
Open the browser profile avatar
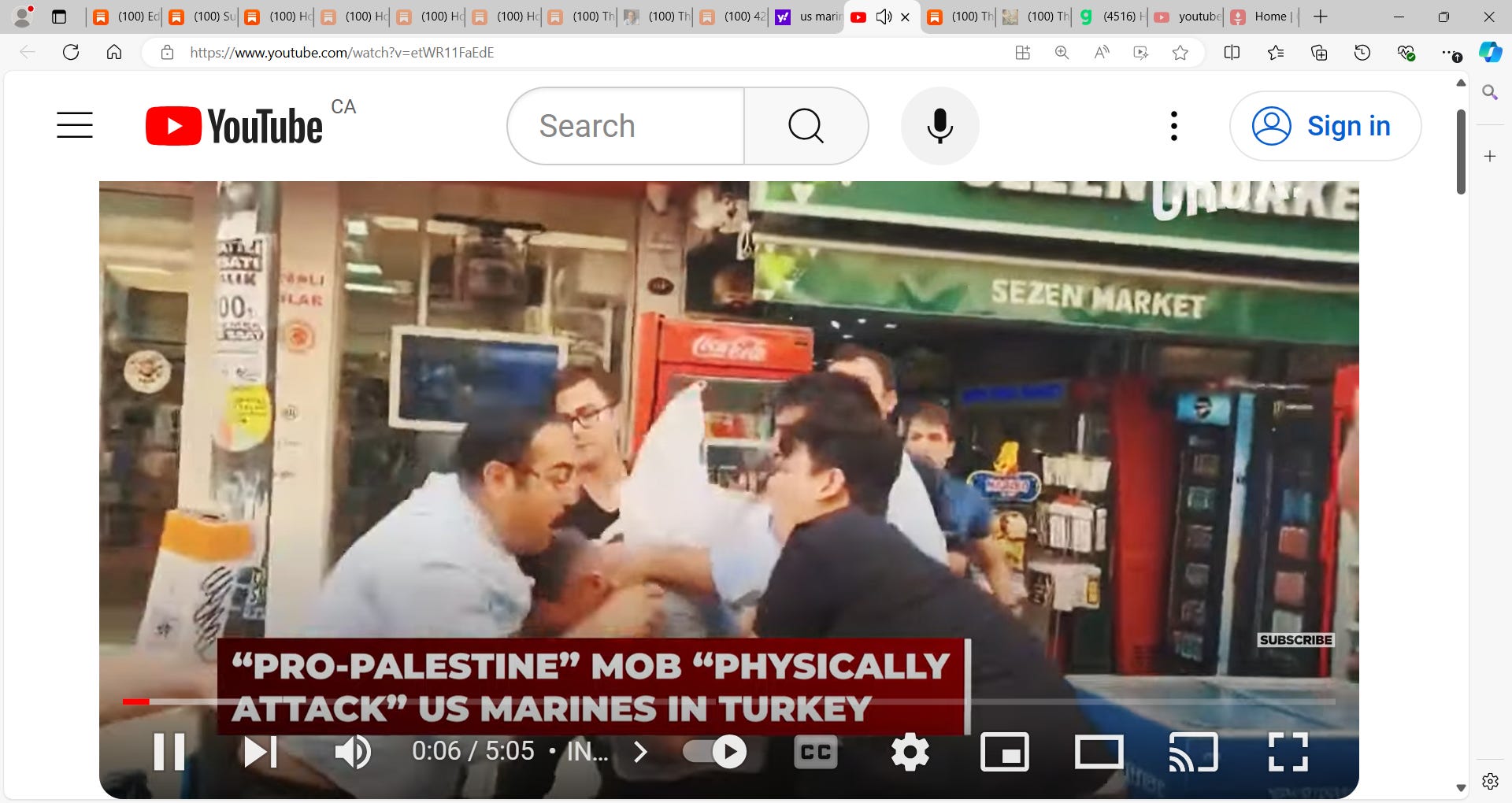click(23, 17)
